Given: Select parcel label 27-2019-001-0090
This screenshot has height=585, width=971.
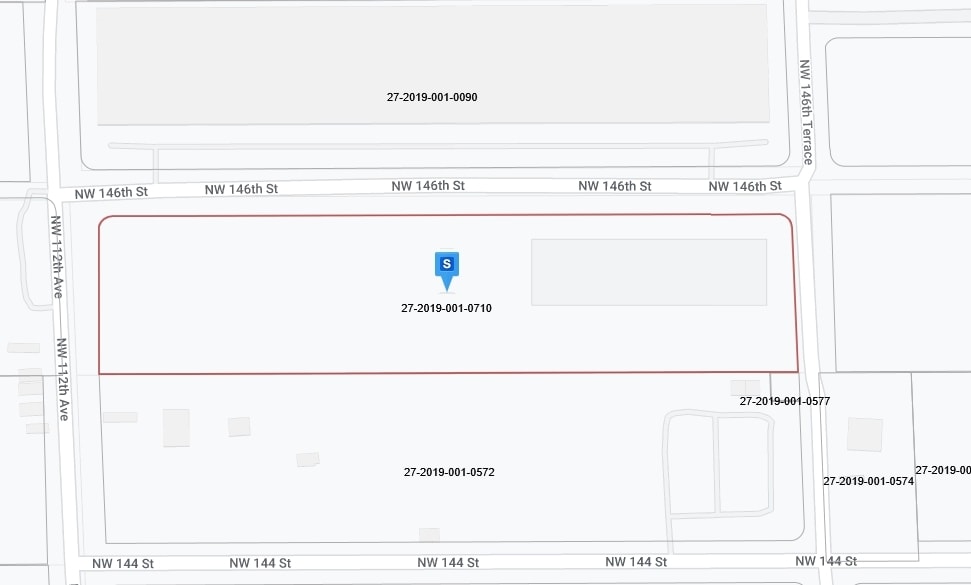Looking at the screenshot, I should tap(432, 97).
